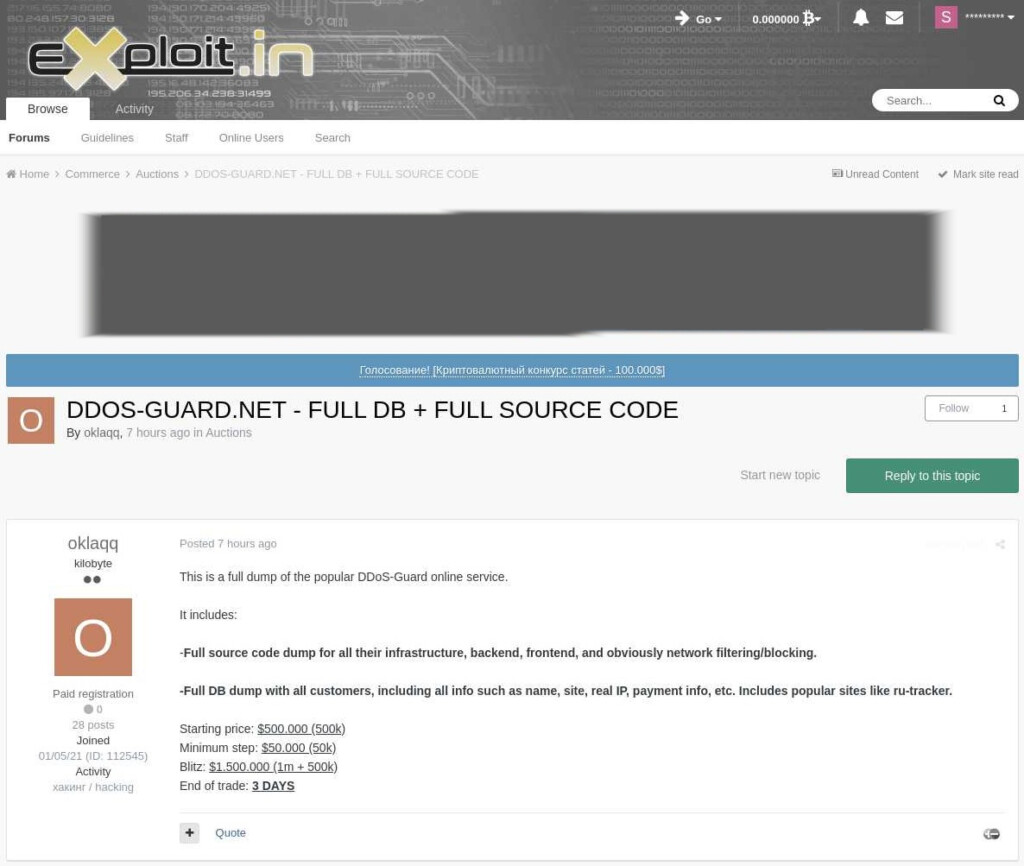Click the search magnifier icon
Viewport: 1024px width, 866px height.
coord(999,101)
